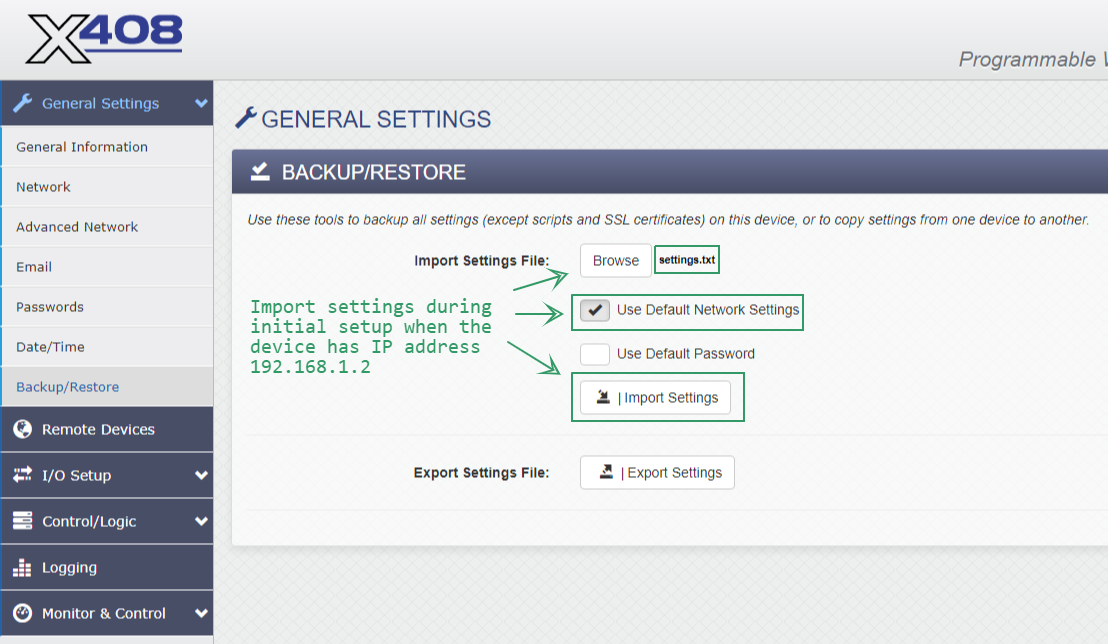Click the Logging bar chart icon
This screenshot has height=644, width=1108.
23,567
